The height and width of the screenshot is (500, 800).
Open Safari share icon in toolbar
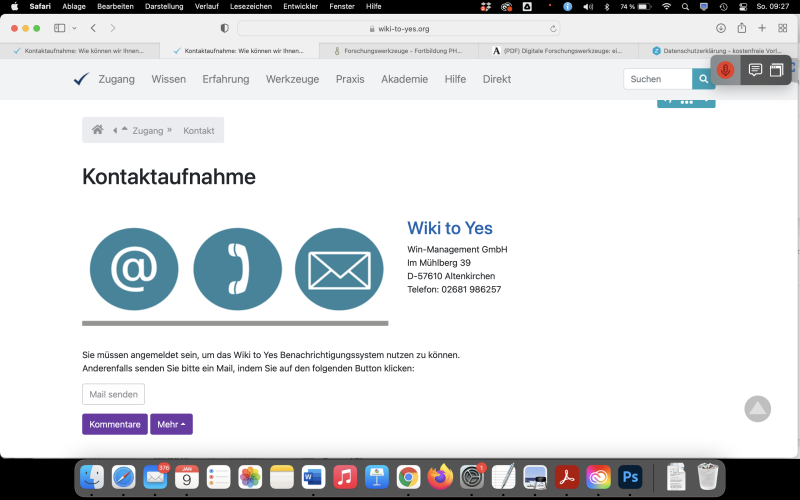pyautogui.click(x=742, y=28)
